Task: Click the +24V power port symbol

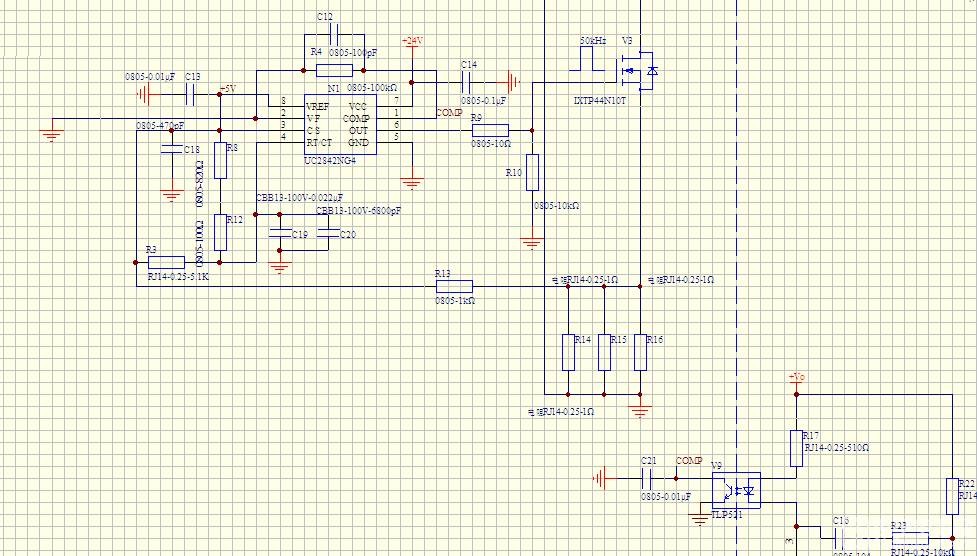Action: coord(411,42)
